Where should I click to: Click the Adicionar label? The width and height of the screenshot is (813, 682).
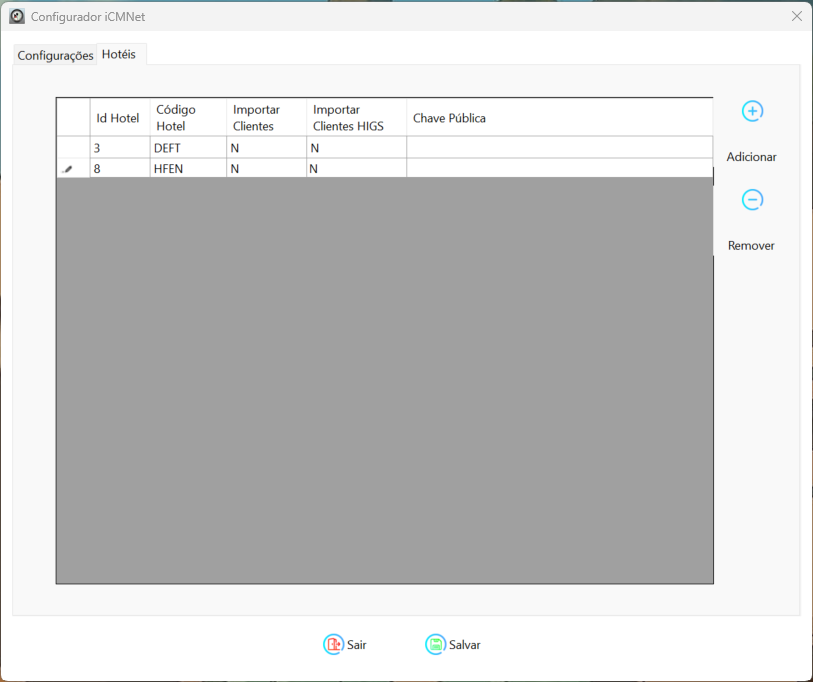pyautogui.click(x=751, y=157)
